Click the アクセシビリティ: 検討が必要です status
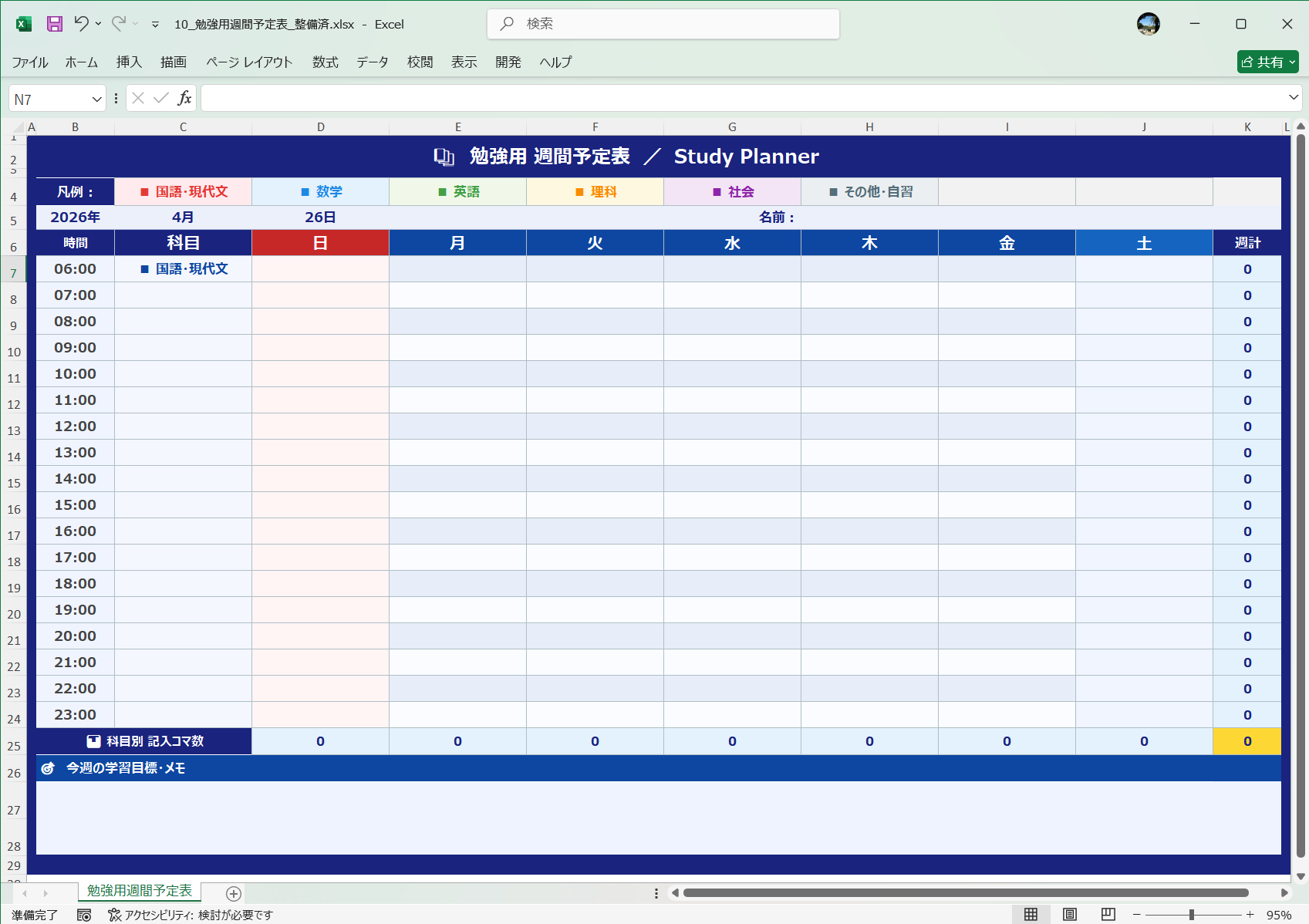Screen dimensions: 1309x924 [x=191, y=915]
